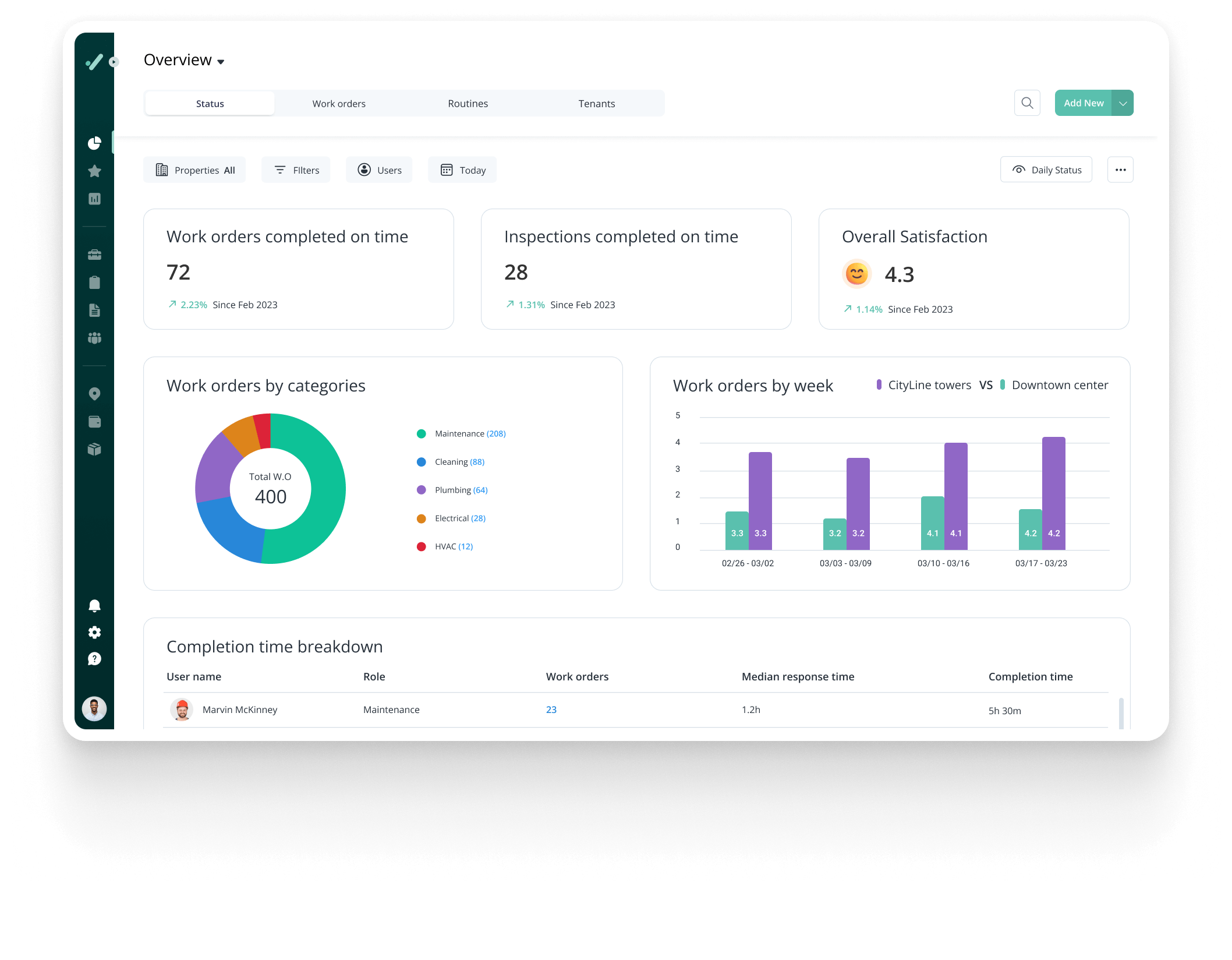
Task: Click the Maintenance green legend dot
Action: 422,434
